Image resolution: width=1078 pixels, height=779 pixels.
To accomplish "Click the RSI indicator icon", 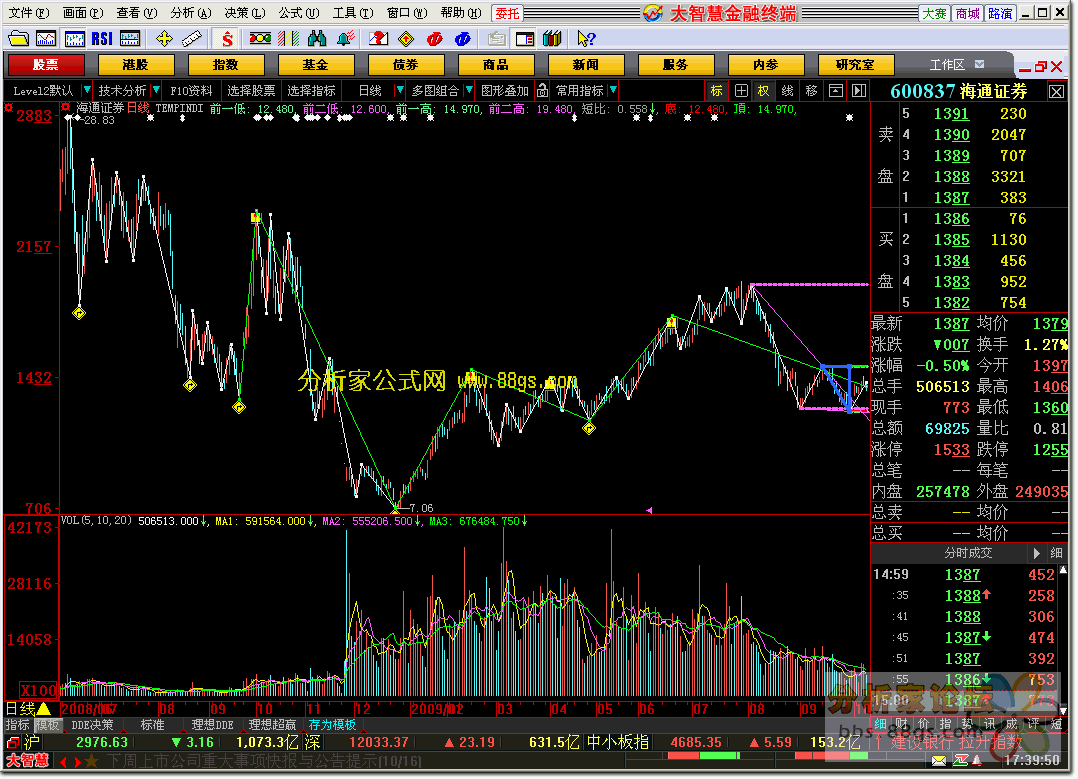I will (x=102, y=39).
